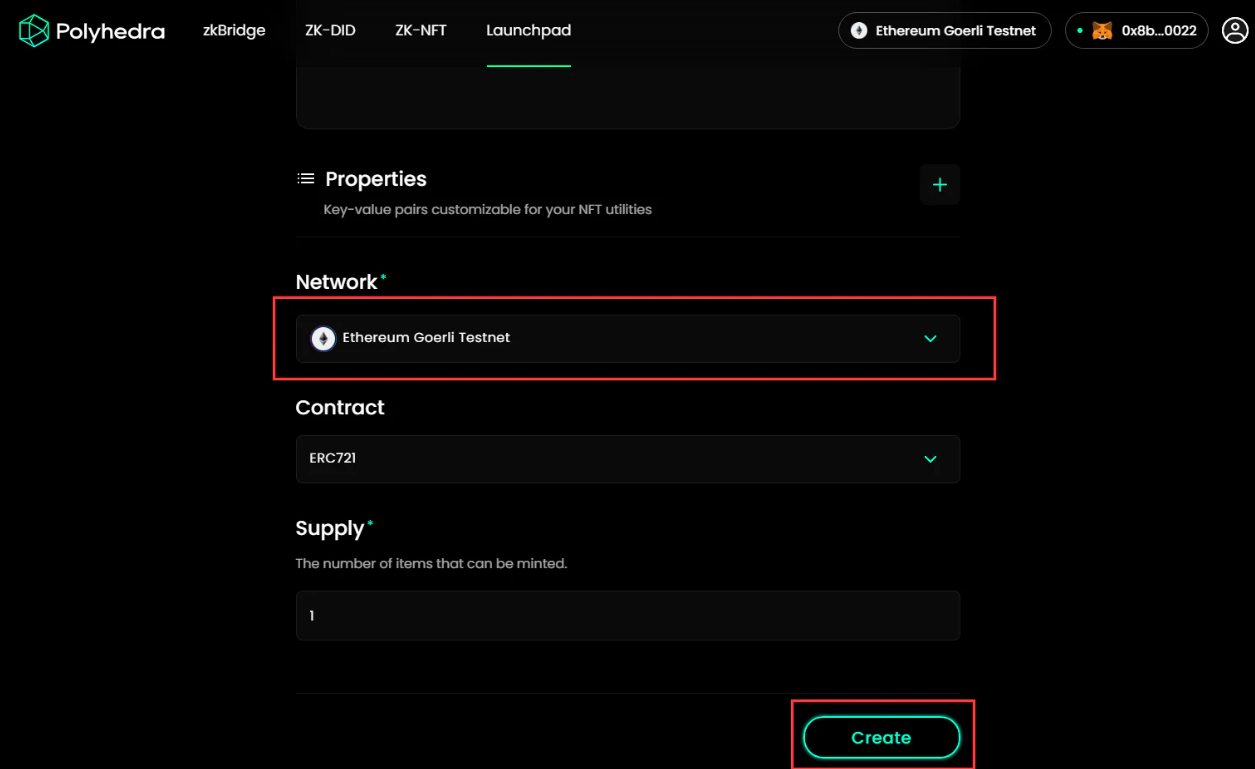
Task: Add a property with the plus icon
Action: (x=939, y=185)
